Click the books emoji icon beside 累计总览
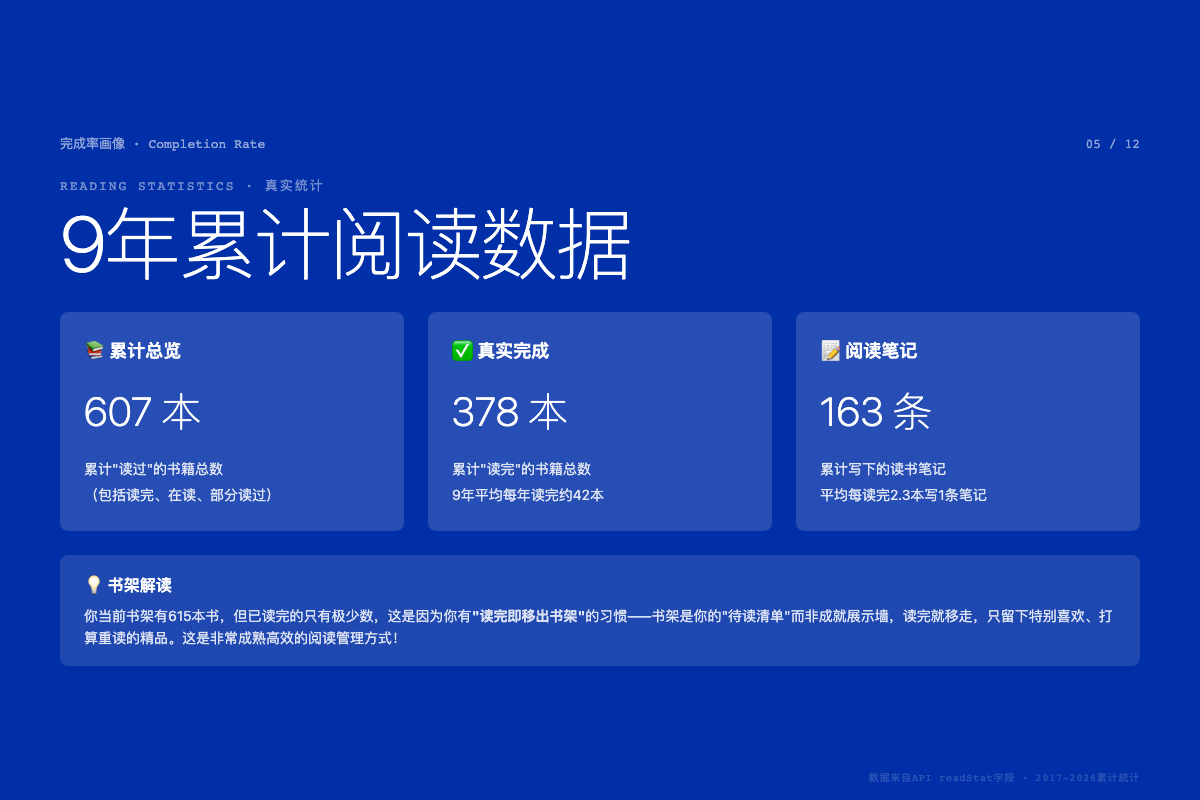This screenshot has height=800, width=1200. pos(94,351)
